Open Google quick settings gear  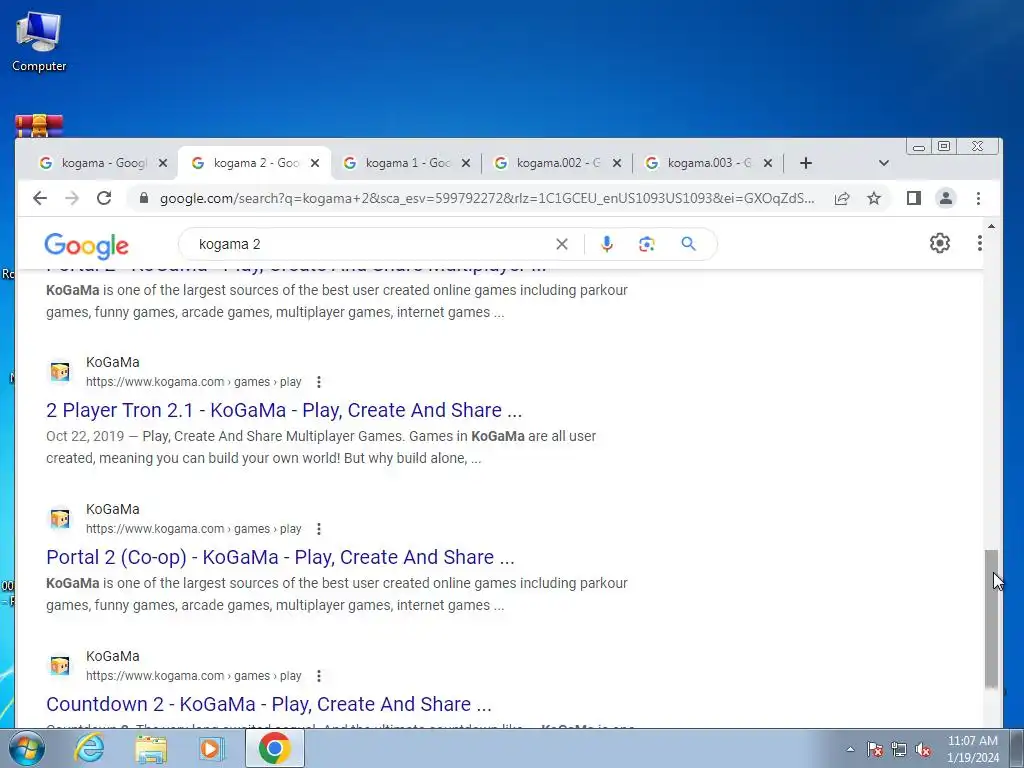click(x=940, y=243)
